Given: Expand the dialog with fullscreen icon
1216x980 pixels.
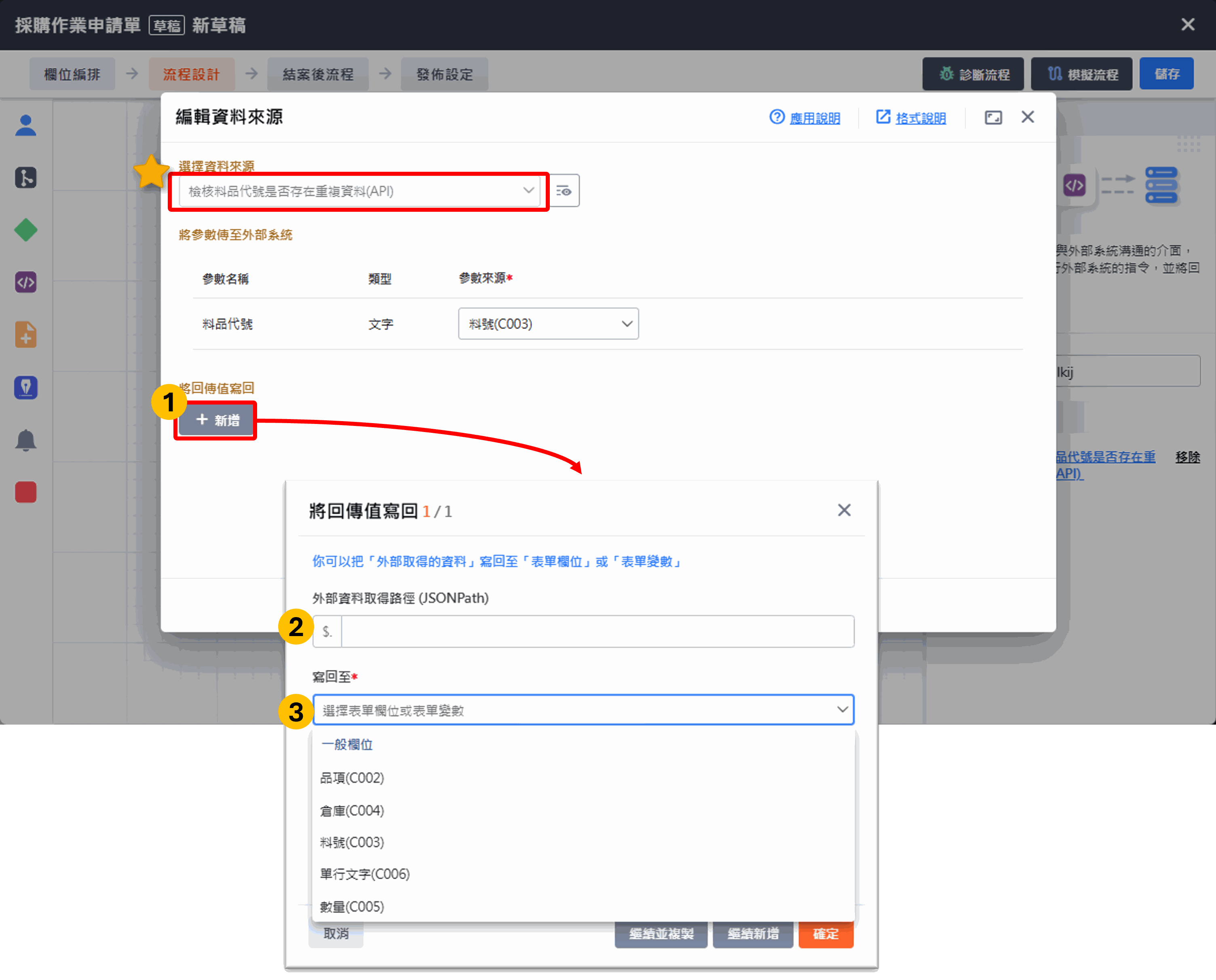Looking at the screenshot, I should 993,118.
